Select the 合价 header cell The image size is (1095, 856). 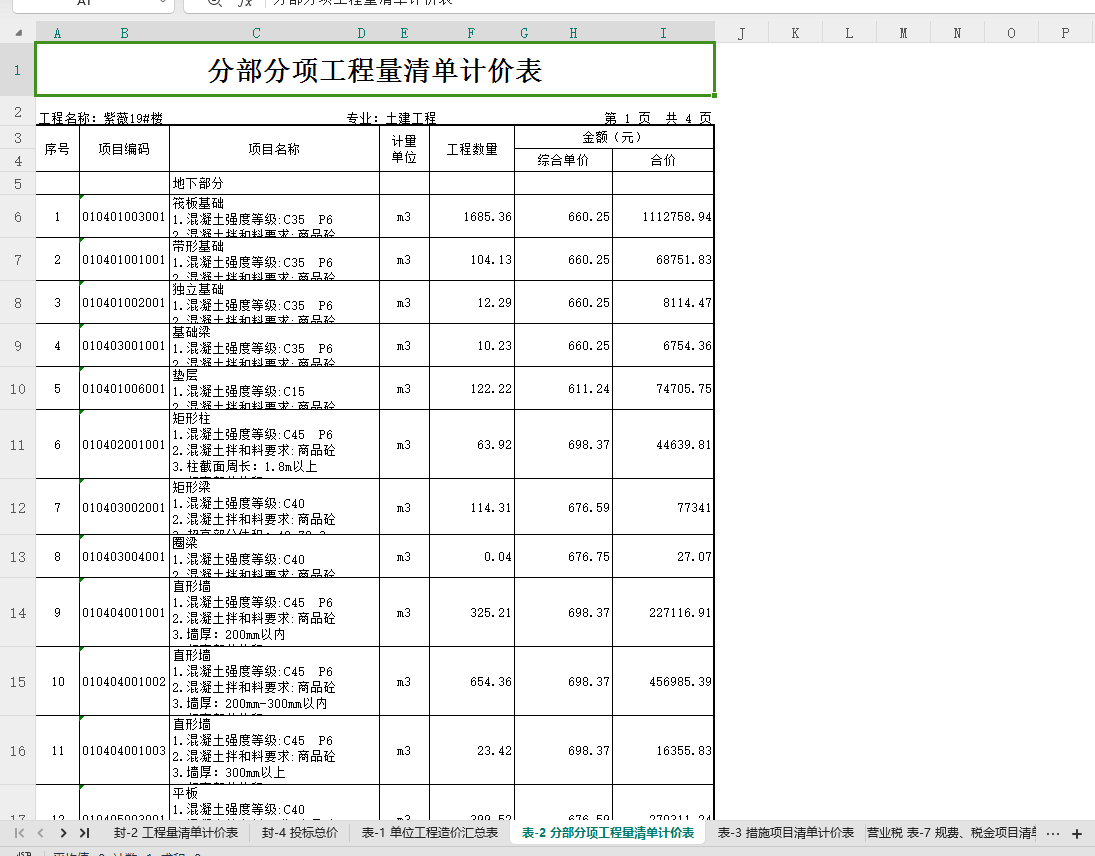[x=663, y=160]
